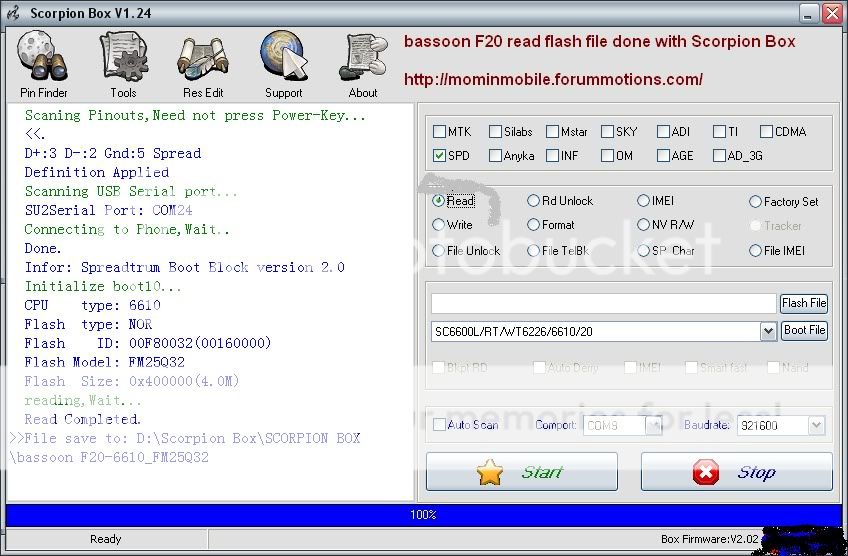Enable the TI checkbox
Viewport: 848px width, 556px height.
pos(719,131)
